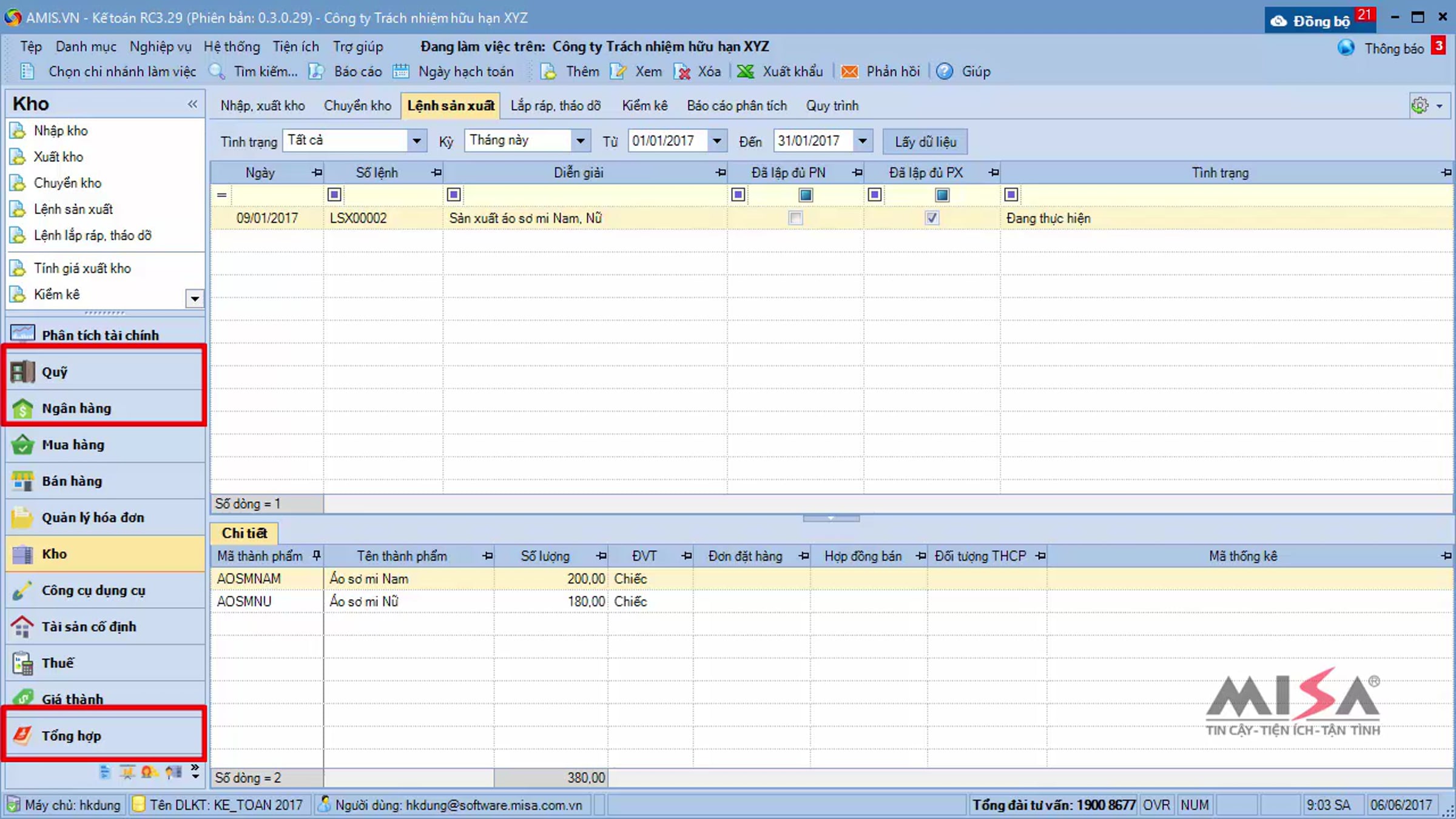The width and height of the screenshot is (1456, 819).
Task: Pin the Số lệnh column header
Action: pos(436,173)
